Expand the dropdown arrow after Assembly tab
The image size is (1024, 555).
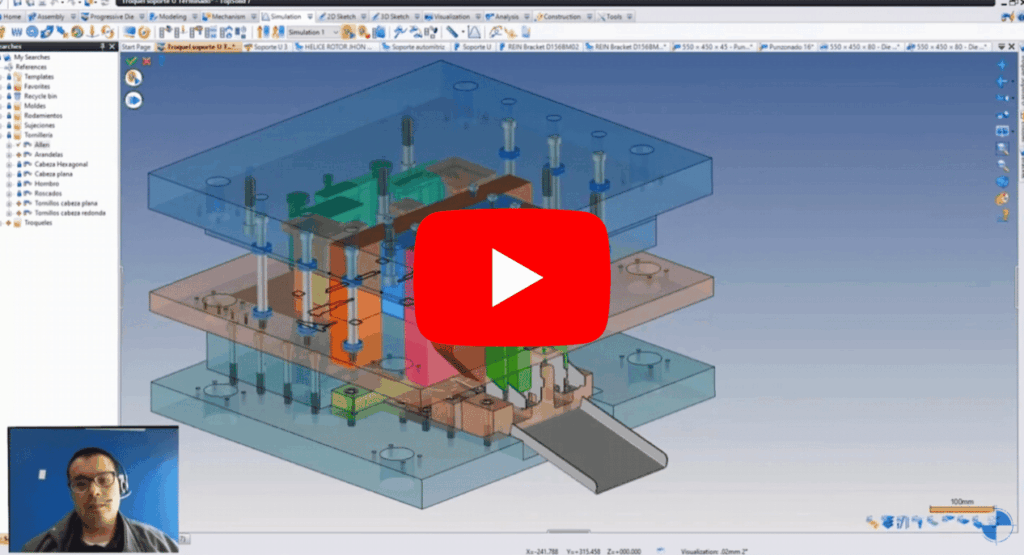coord(72,16)
